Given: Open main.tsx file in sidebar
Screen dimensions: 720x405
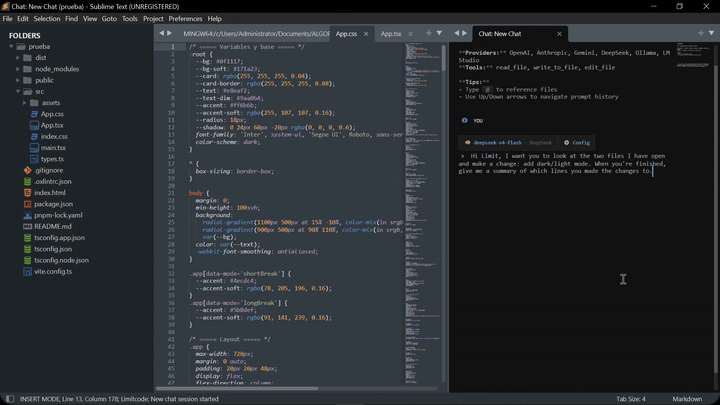Looking at the screenshot, I should point(53,147).
